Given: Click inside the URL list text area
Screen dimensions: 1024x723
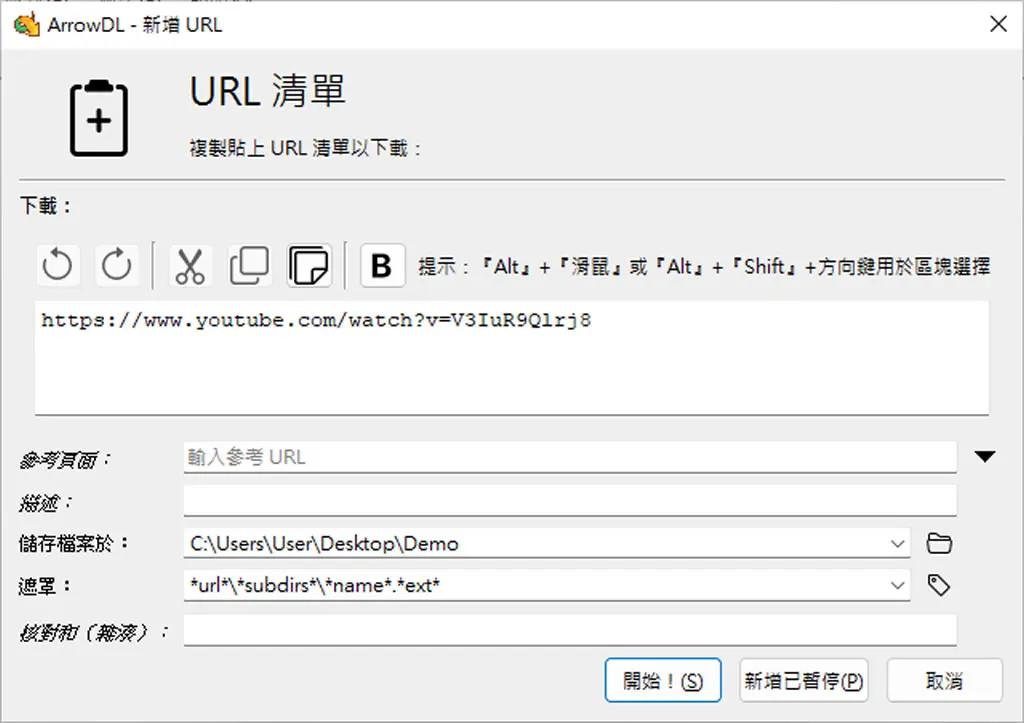Looking at the screenshot, I should 511,358.
